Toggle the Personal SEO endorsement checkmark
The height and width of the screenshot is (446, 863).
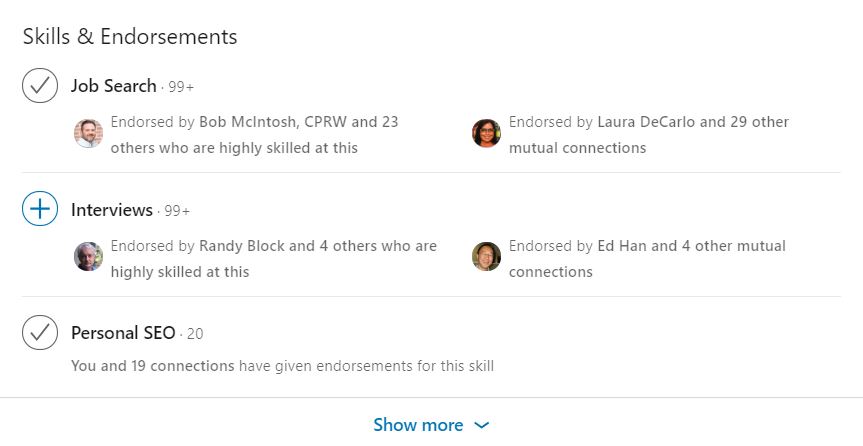40,333
